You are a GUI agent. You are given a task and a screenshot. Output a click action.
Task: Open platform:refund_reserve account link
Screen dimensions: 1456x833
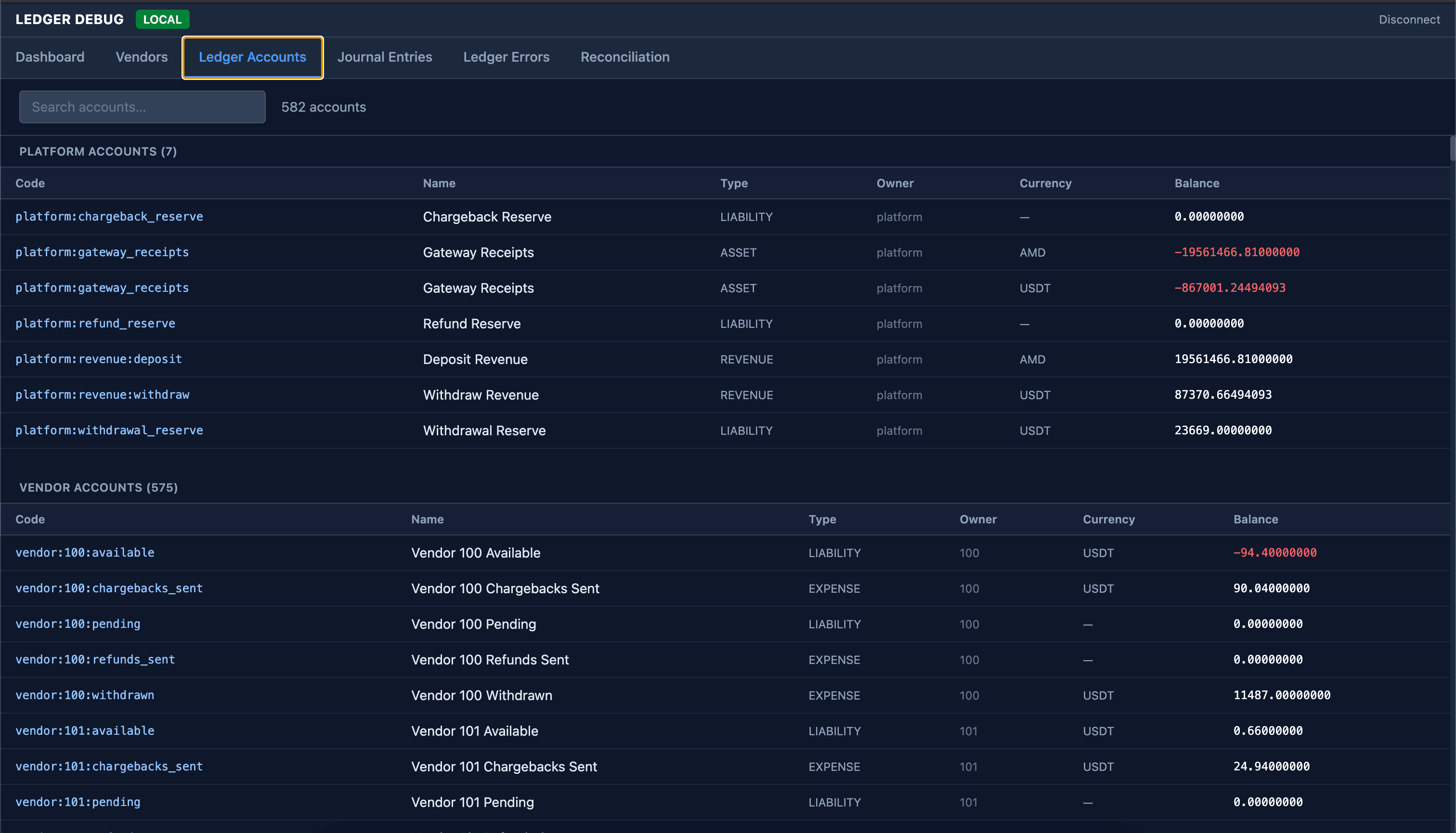click(95, 323)
